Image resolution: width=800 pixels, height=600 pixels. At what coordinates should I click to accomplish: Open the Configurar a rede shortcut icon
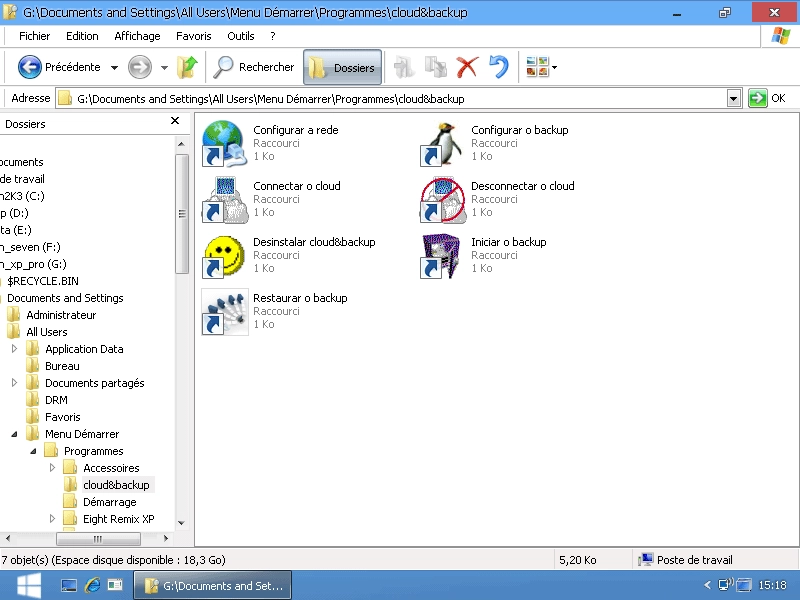(x=224, y=143)
